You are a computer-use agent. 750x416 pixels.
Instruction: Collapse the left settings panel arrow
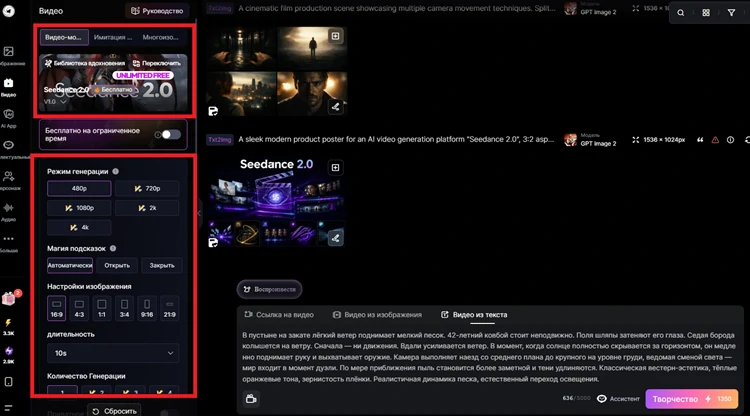point(199,213)
